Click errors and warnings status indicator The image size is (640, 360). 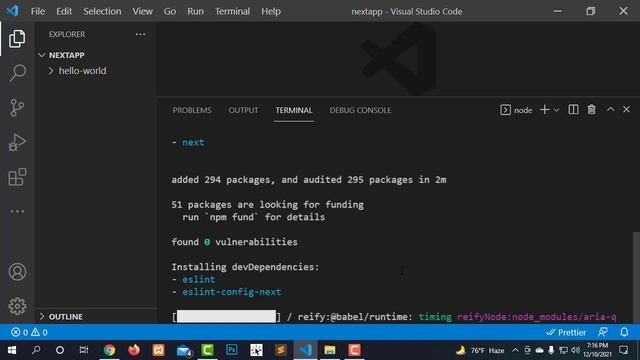click(29, 332)
